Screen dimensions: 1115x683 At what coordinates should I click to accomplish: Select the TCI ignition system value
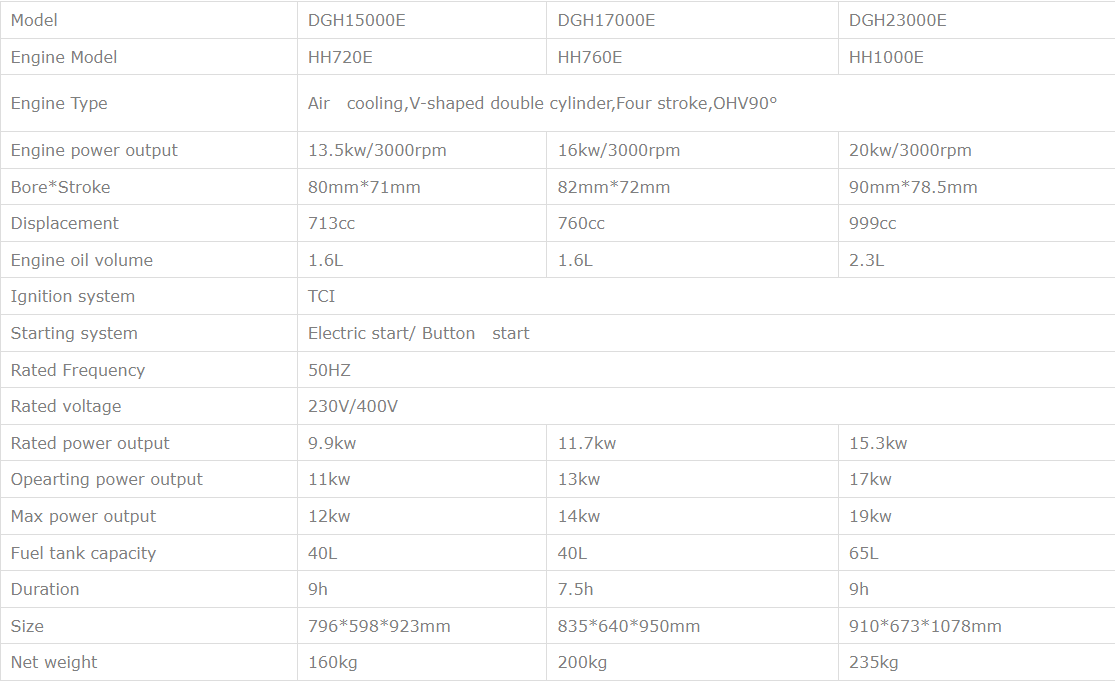[x=321, y=296]
